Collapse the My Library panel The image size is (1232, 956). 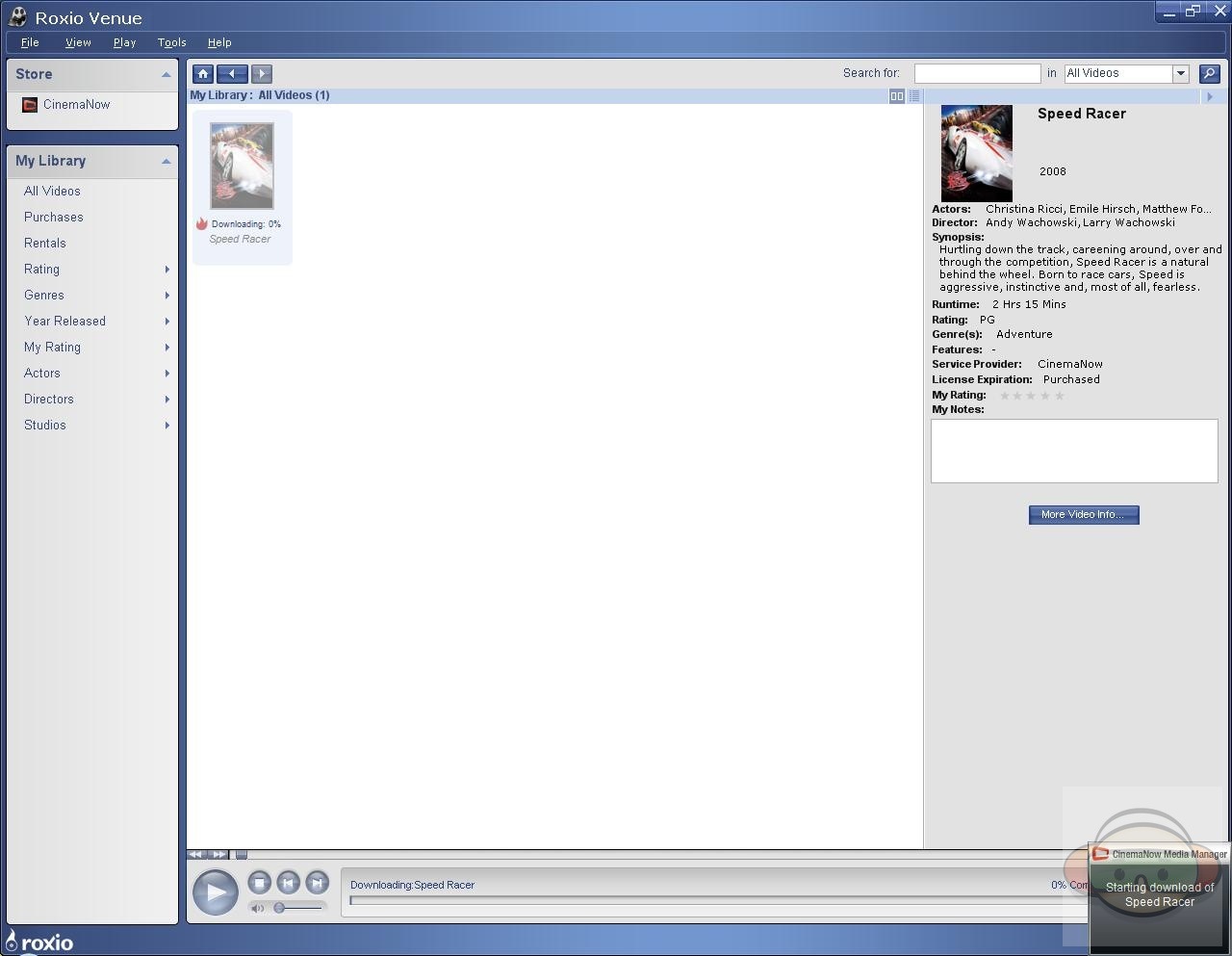click(x=166, y=162)
